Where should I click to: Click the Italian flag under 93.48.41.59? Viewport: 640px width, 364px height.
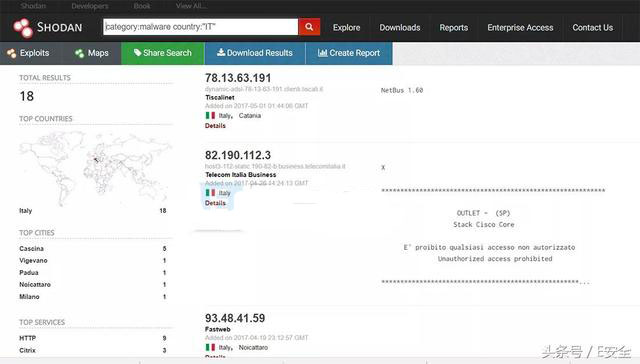[x=210, y=347]
